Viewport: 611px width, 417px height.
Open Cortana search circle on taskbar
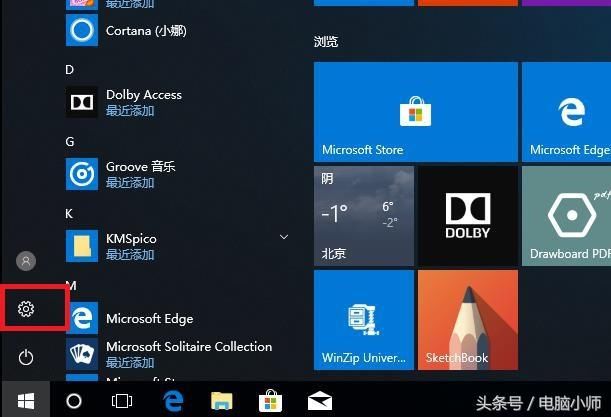coord(74,401)
